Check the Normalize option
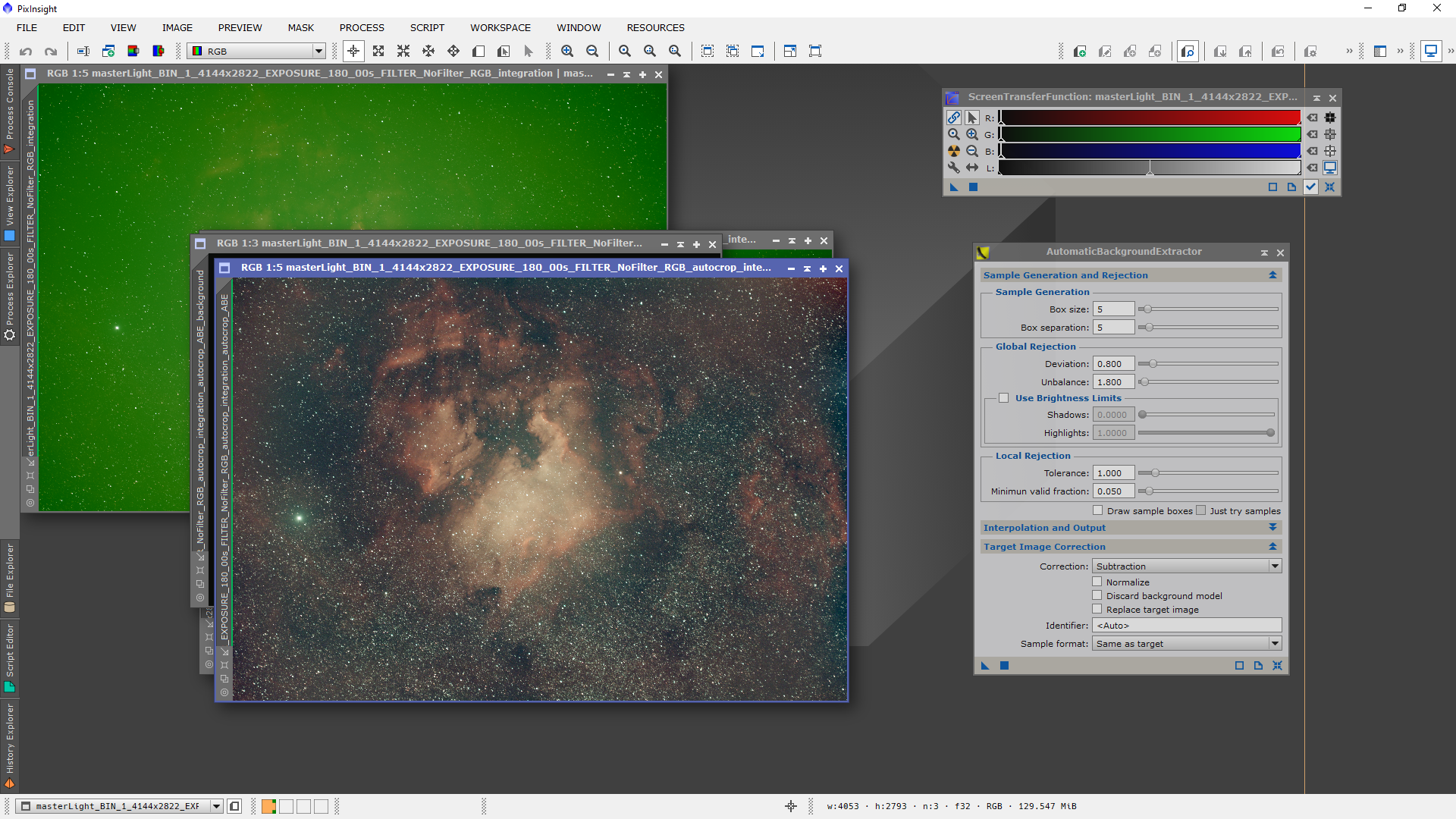This screenshot has height=819, width=1456. (1097, 582)
